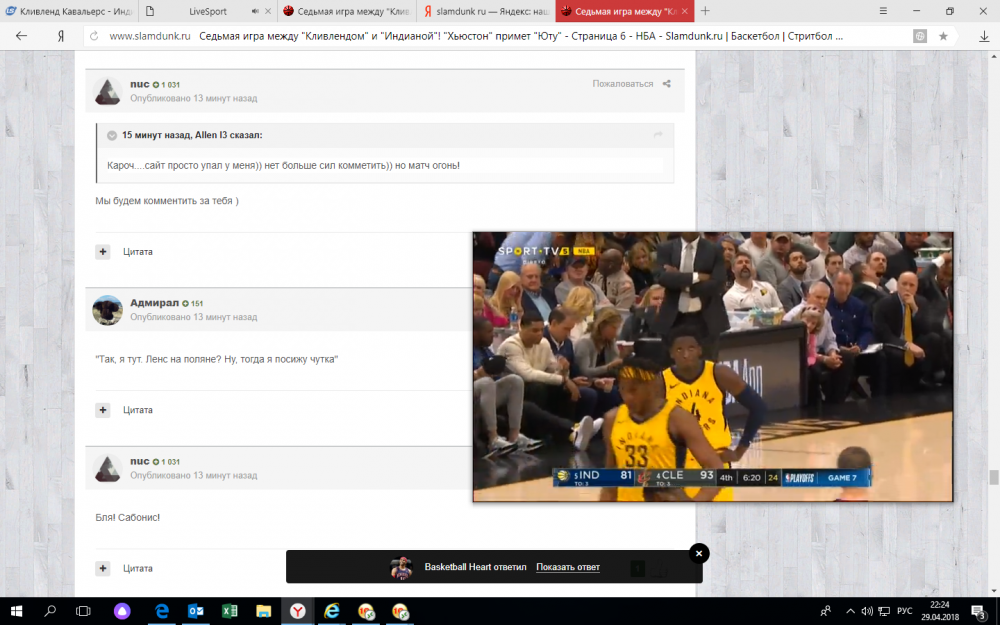The width and height of the screenshot is (1000, 625).
Task: Switch to the LiveSport tab
Action: click(210, 11)
